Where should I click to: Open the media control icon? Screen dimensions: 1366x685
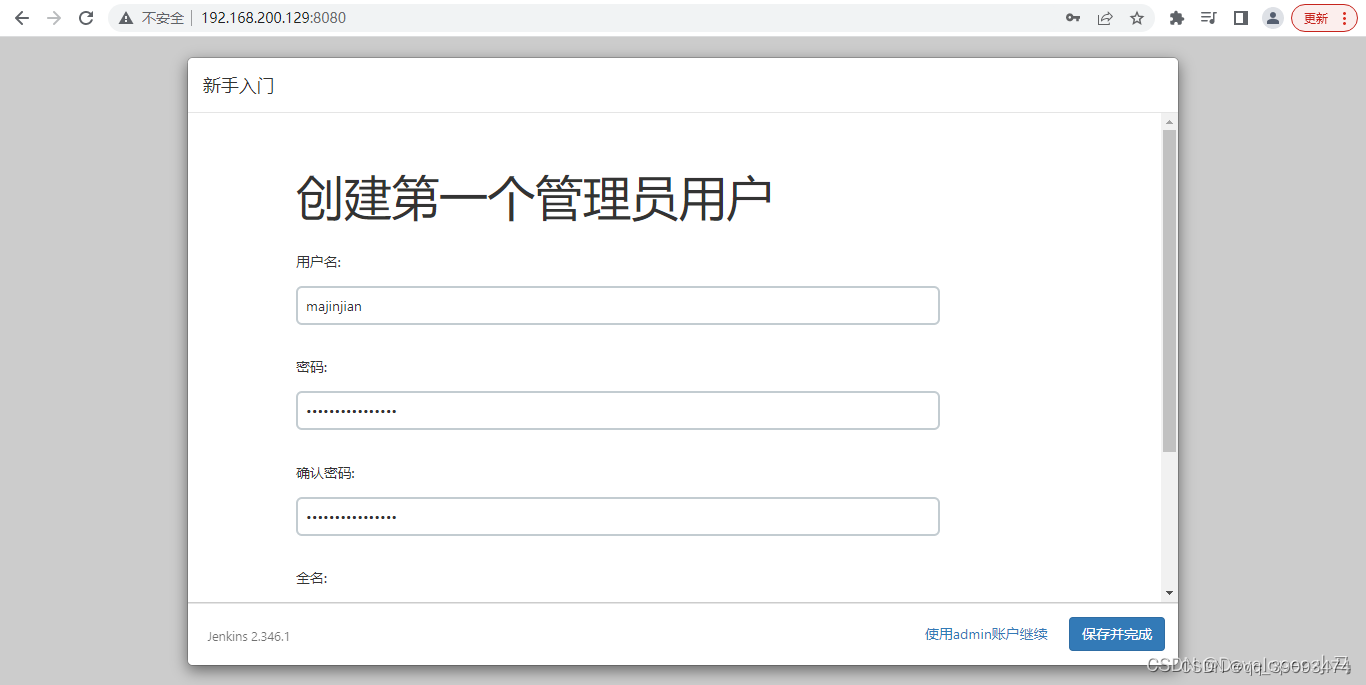coord(1209,18)
